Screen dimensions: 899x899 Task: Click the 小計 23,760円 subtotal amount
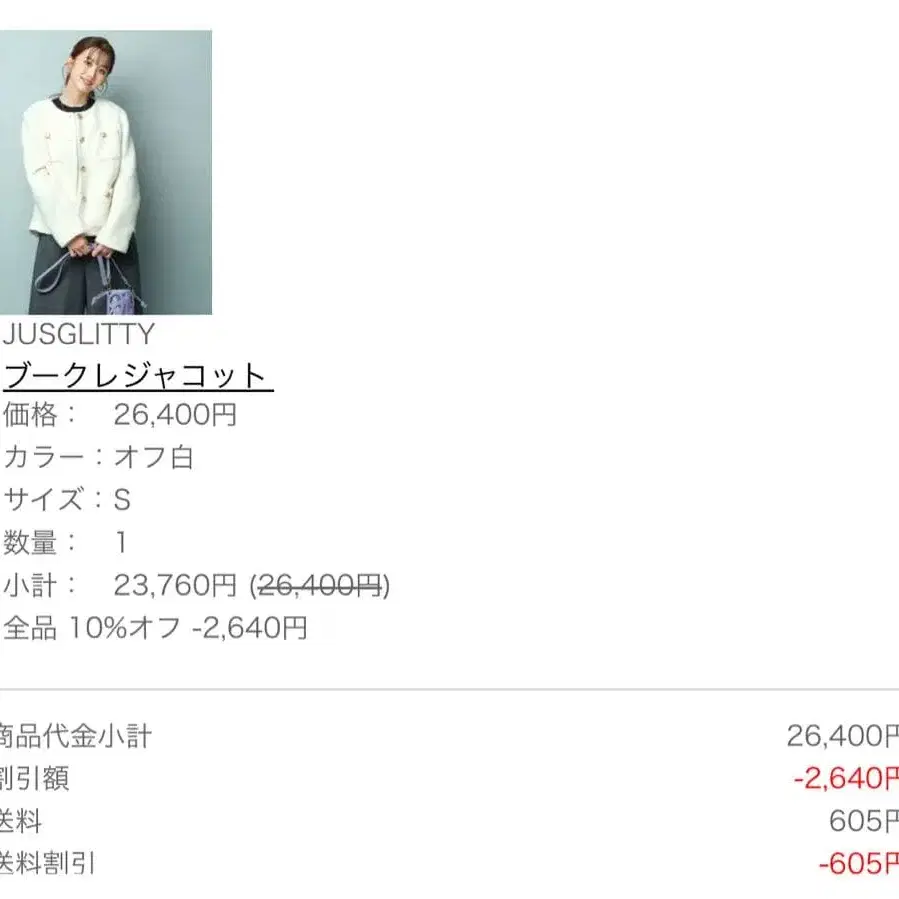tap(175, 585)
